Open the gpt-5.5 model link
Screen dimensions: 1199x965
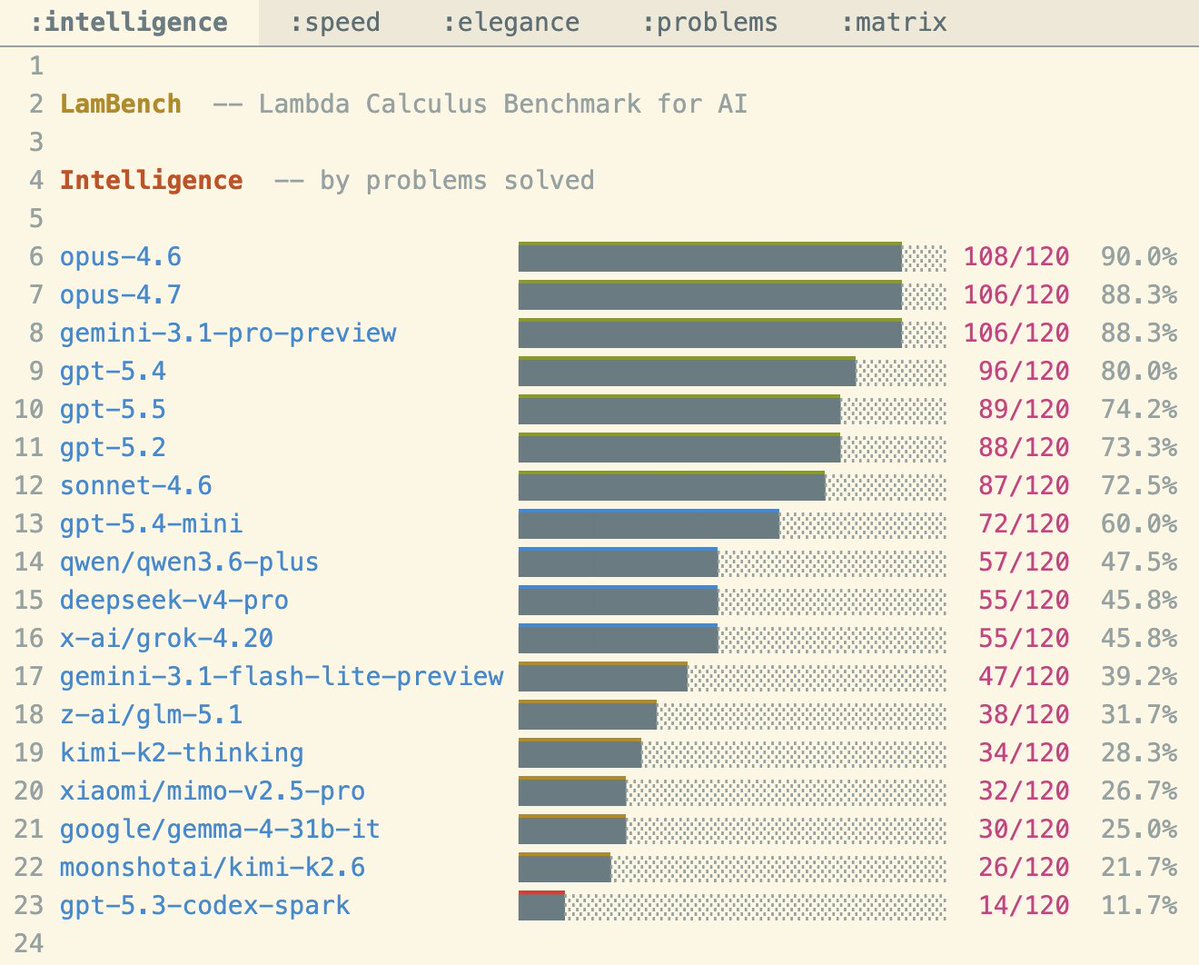(x=113, y=409)
